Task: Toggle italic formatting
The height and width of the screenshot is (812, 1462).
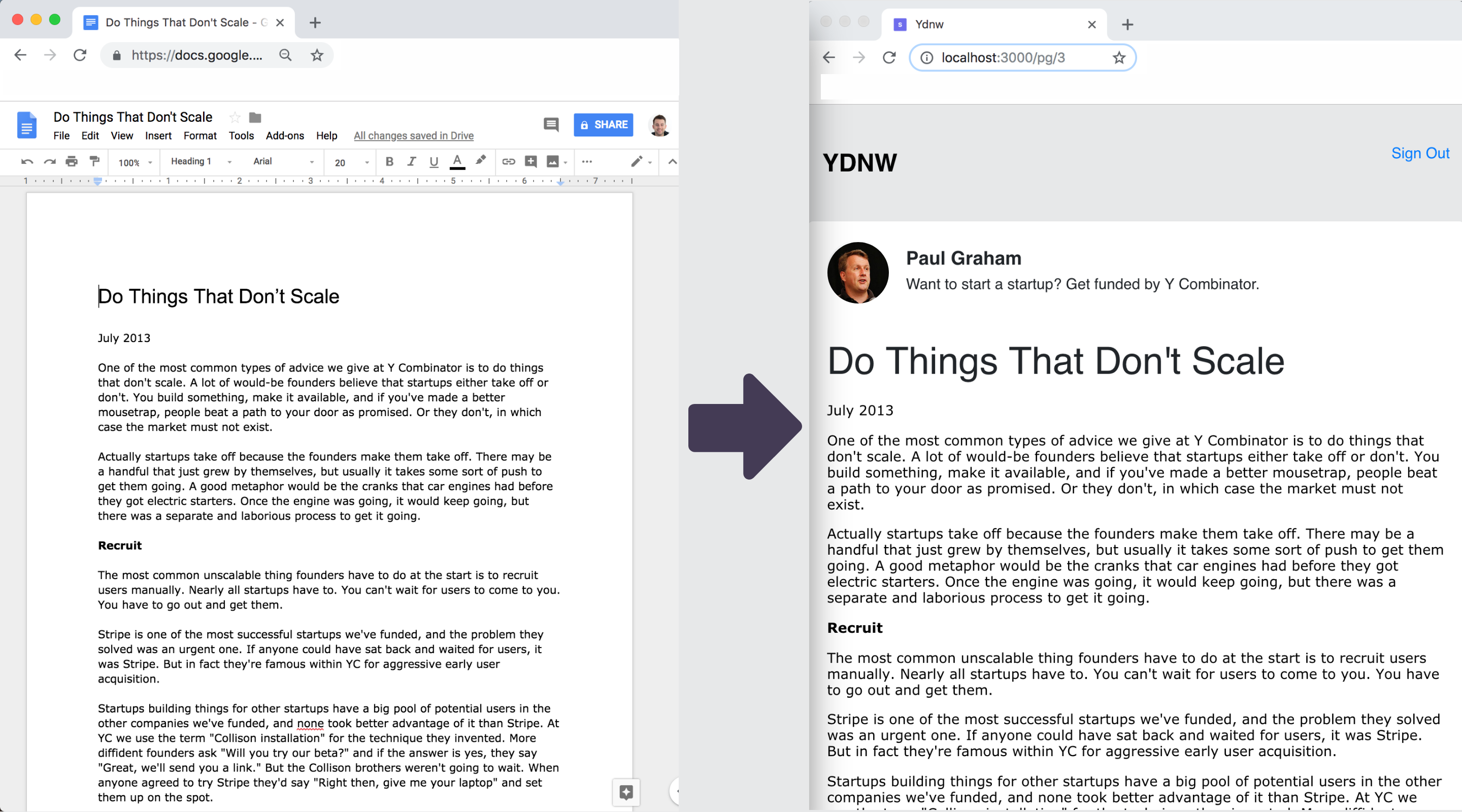Action: [412, 162]
